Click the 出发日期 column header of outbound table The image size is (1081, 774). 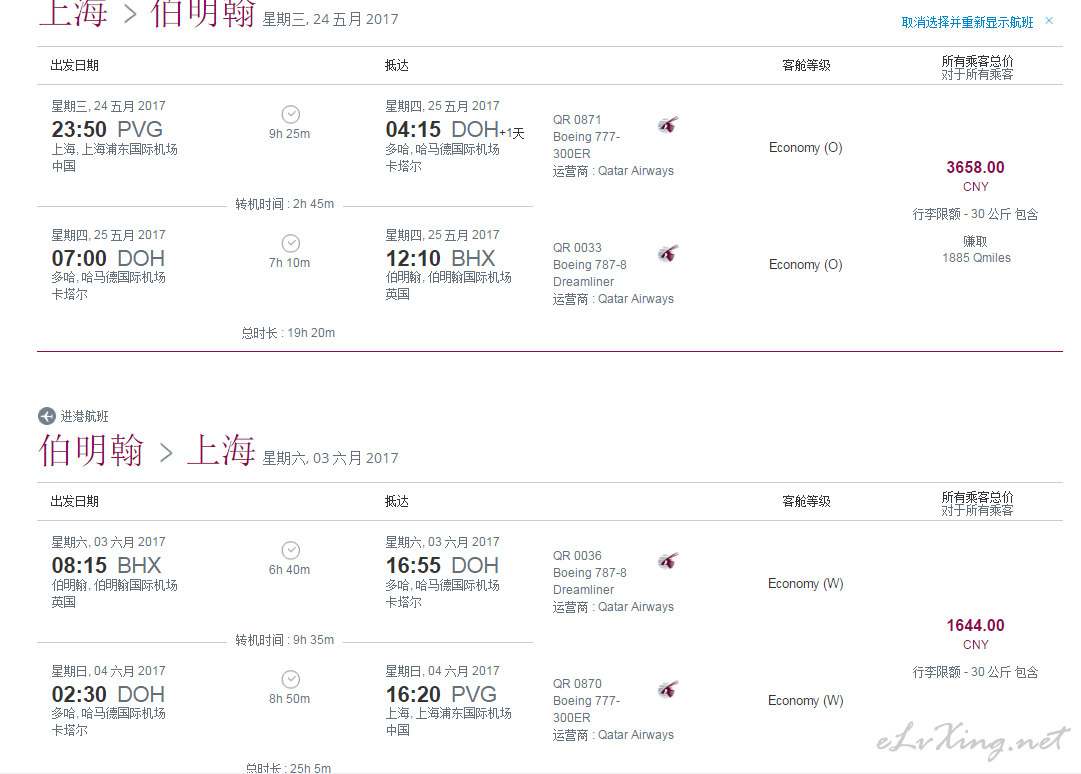(x=75, y=65)
